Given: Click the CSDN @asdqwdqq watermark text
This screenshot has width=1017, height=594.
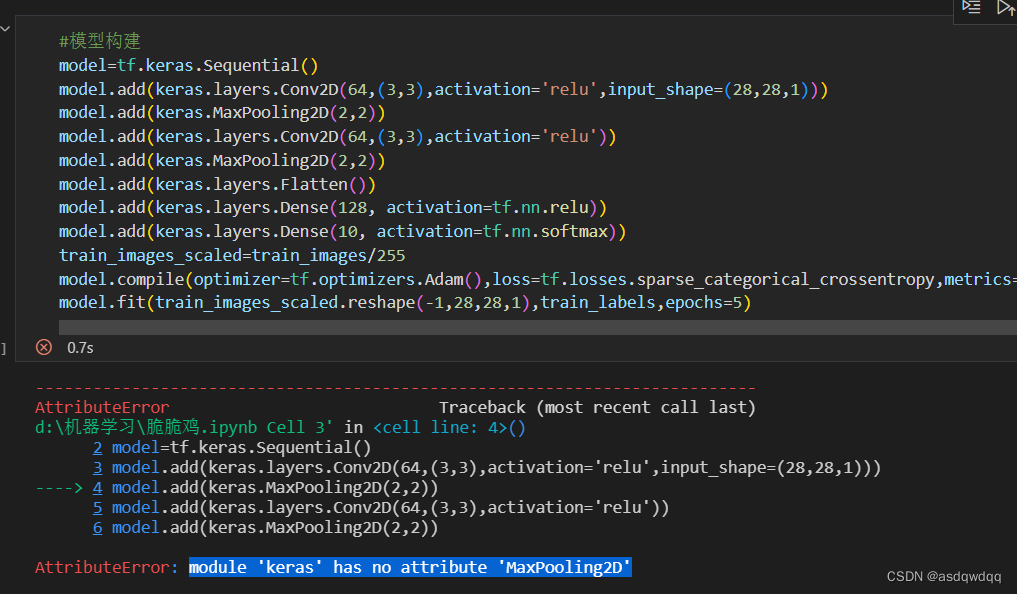Looking at the screenshot, I should (x=945, y=576).
